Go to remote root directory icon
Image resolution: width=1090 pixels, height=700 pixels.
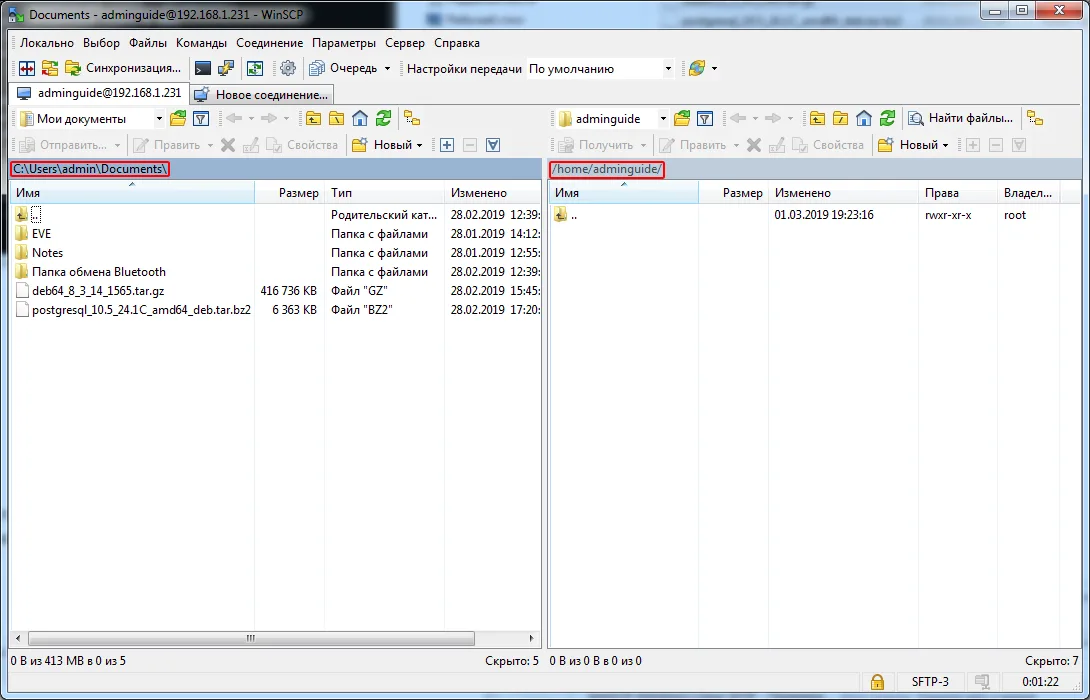click(840, 118)
